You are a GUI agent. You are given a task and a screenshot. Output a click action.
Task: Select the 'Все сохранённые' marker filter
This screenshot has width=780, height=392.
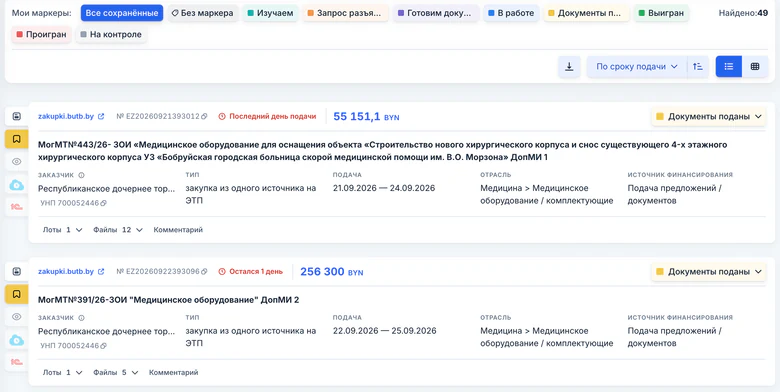pos(122,13)
